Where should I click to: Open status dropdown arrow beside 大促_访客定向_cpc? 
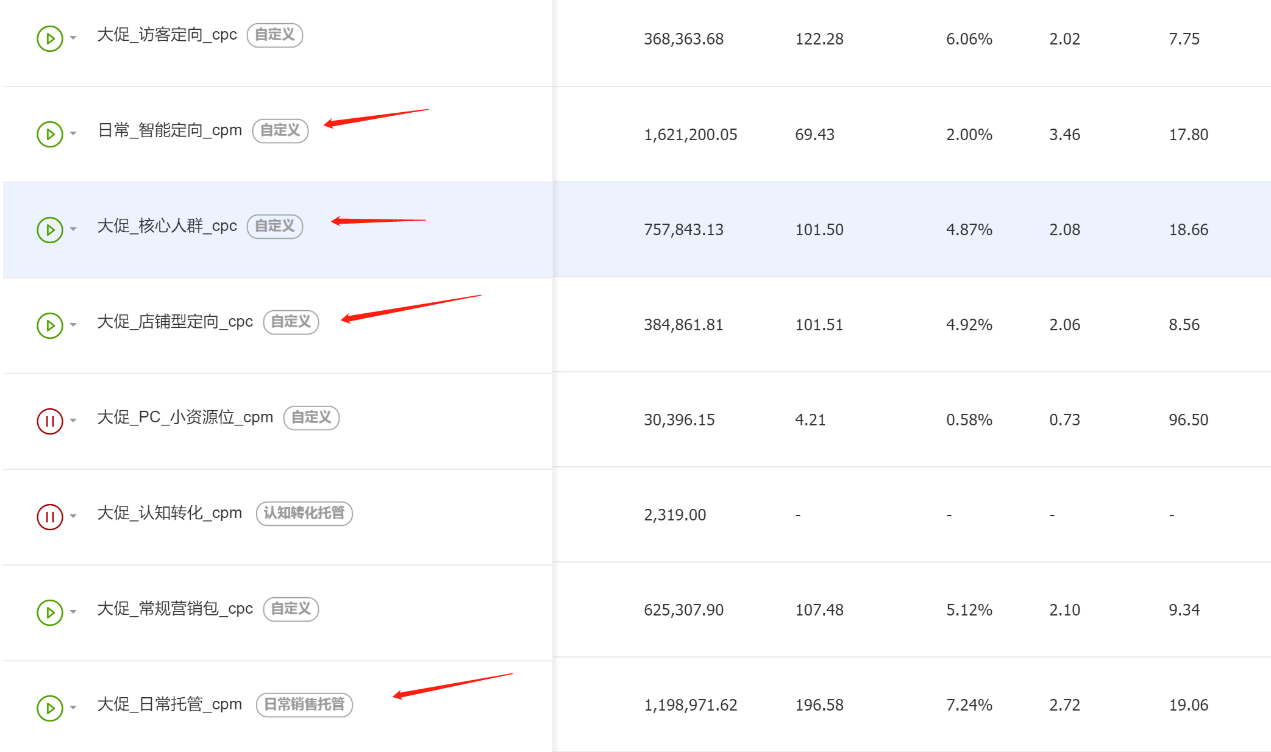[73, 40]
